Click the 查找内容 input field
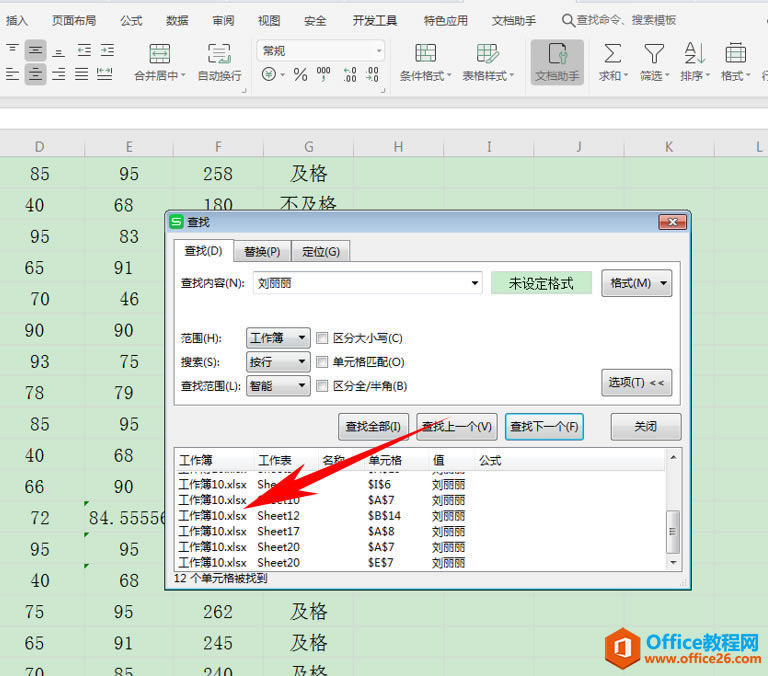The width and height of the screenshot is (768, 676). 367,283
